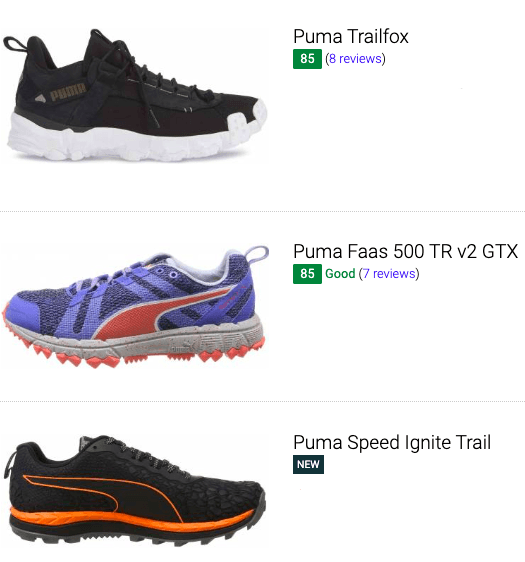The width and height of the screenshot is (525, 562).
Task: Open the 7 reviews link
Action: click(x=389, y=273)
